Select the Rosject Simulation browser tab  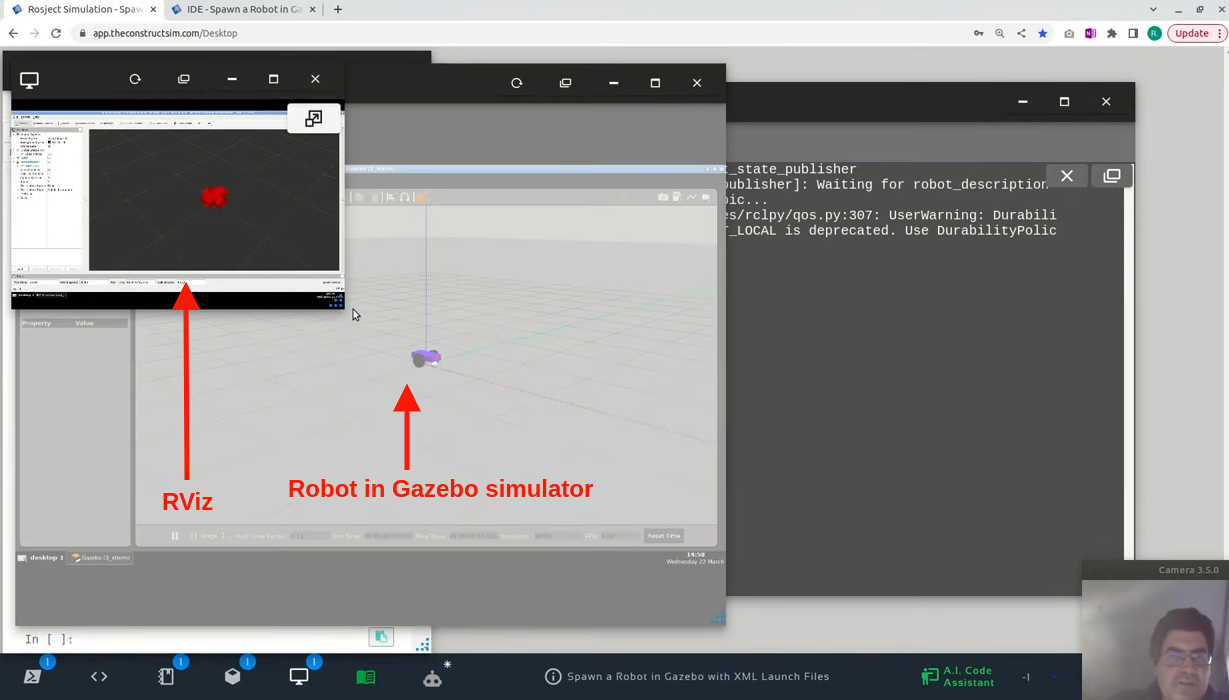click(84, 9)
